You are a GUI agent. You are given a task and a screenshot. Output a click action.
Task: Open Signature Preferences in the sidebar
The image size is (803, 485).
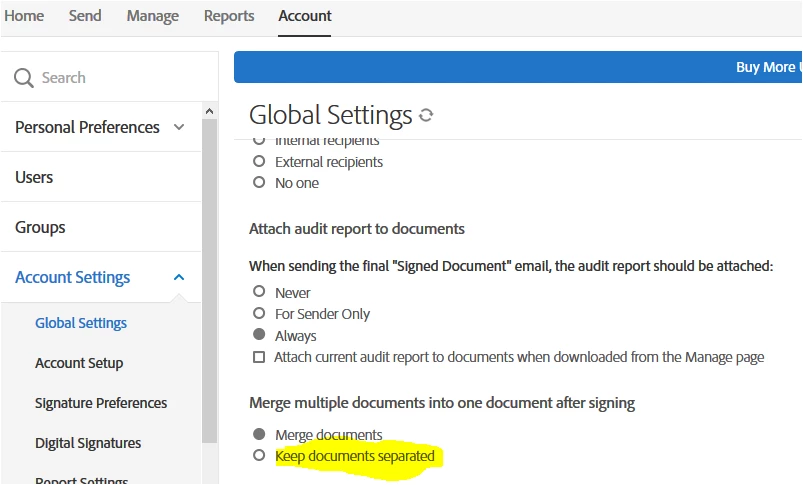101,403
